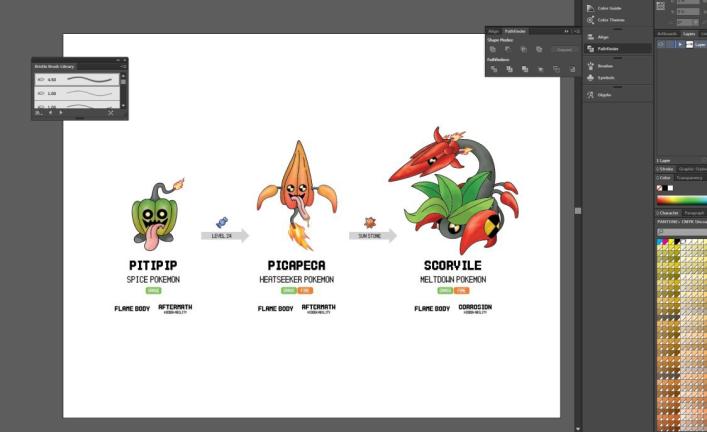707x432 pixels.
Task: Toggle visibility of the Layer row
Action: point(661,44)
